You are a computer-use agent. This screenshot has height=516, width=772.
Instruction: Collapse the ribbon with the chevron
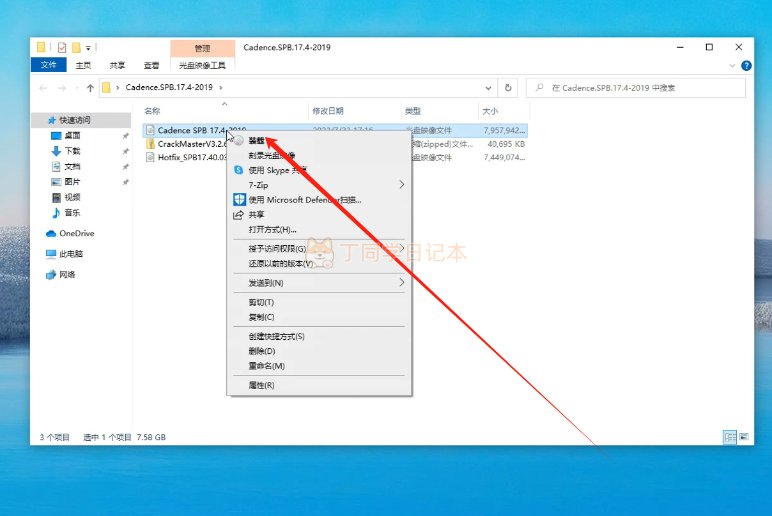point(732,65)
